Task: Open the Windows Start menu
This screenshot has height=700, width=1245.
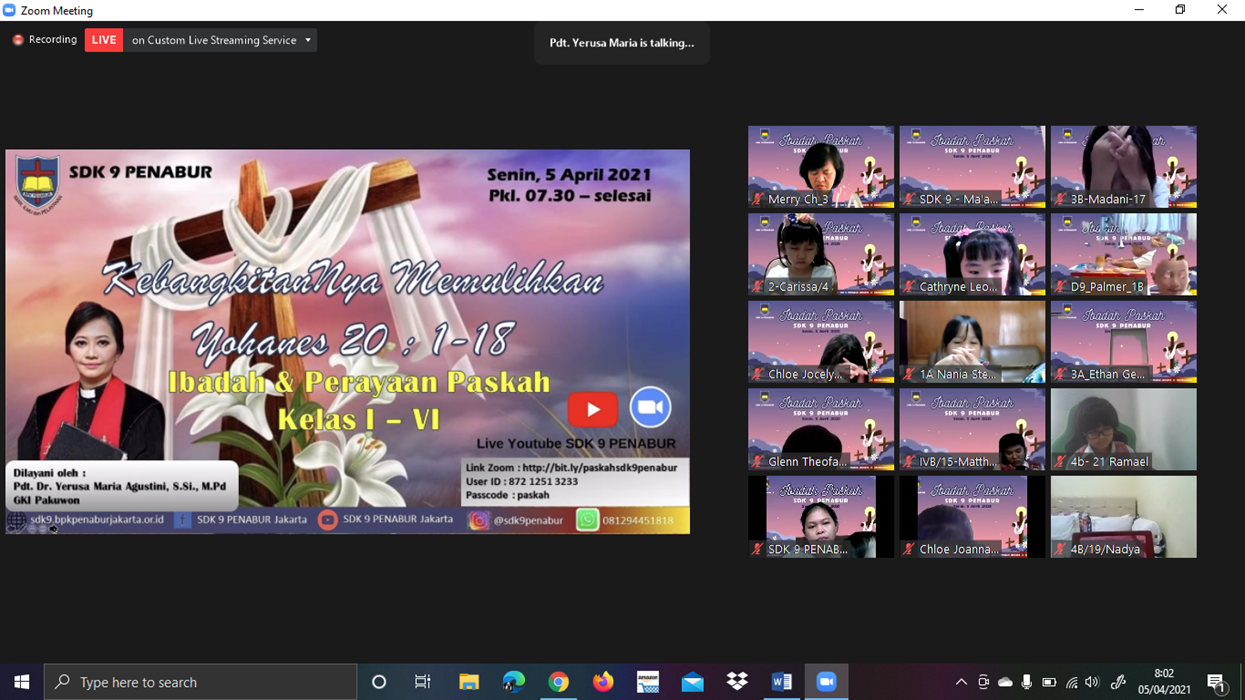Action: [x=21, y=682]
